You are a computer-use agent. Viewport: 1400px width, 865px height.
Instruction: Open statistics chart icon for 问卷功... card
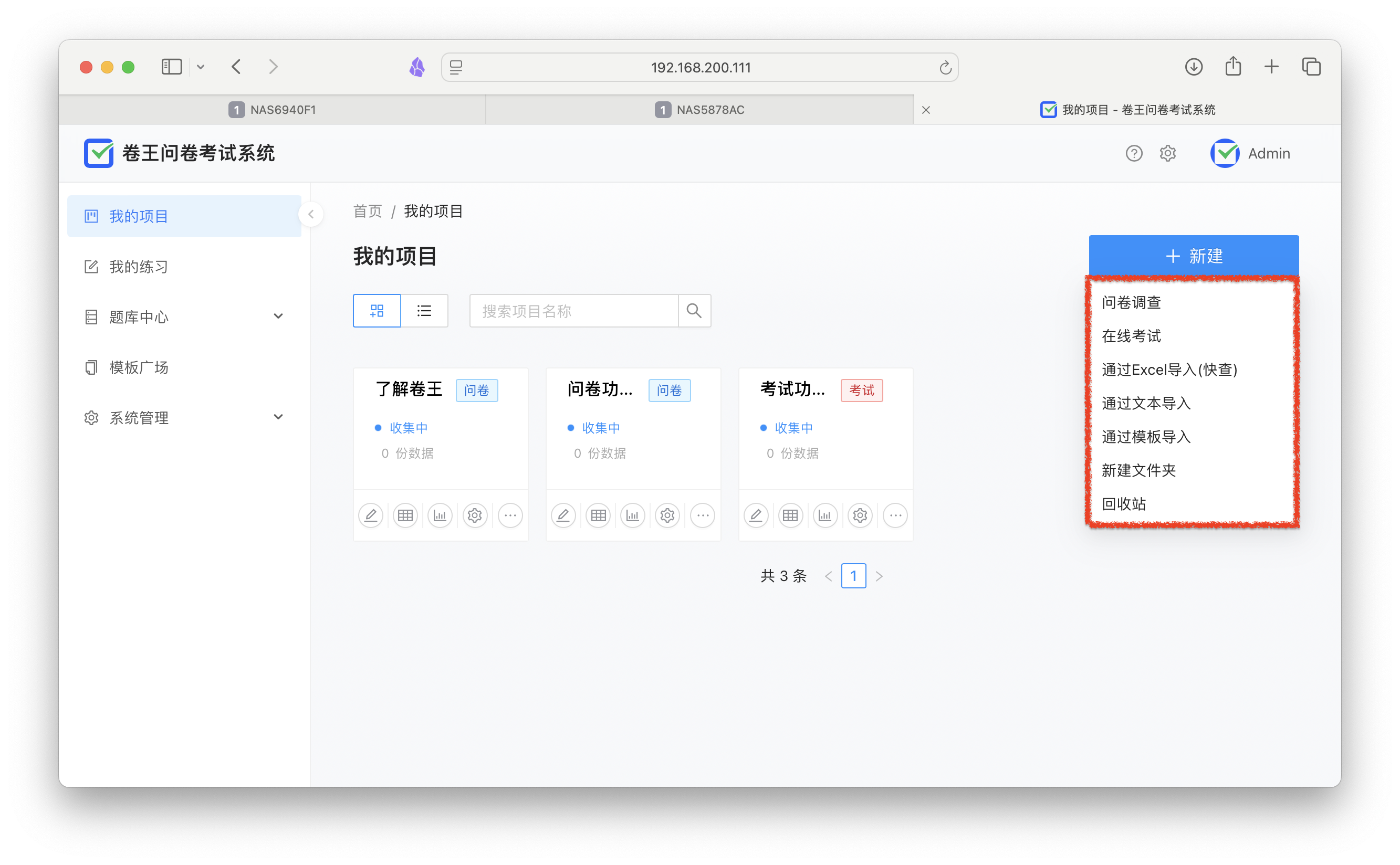[x=632, y=515]
